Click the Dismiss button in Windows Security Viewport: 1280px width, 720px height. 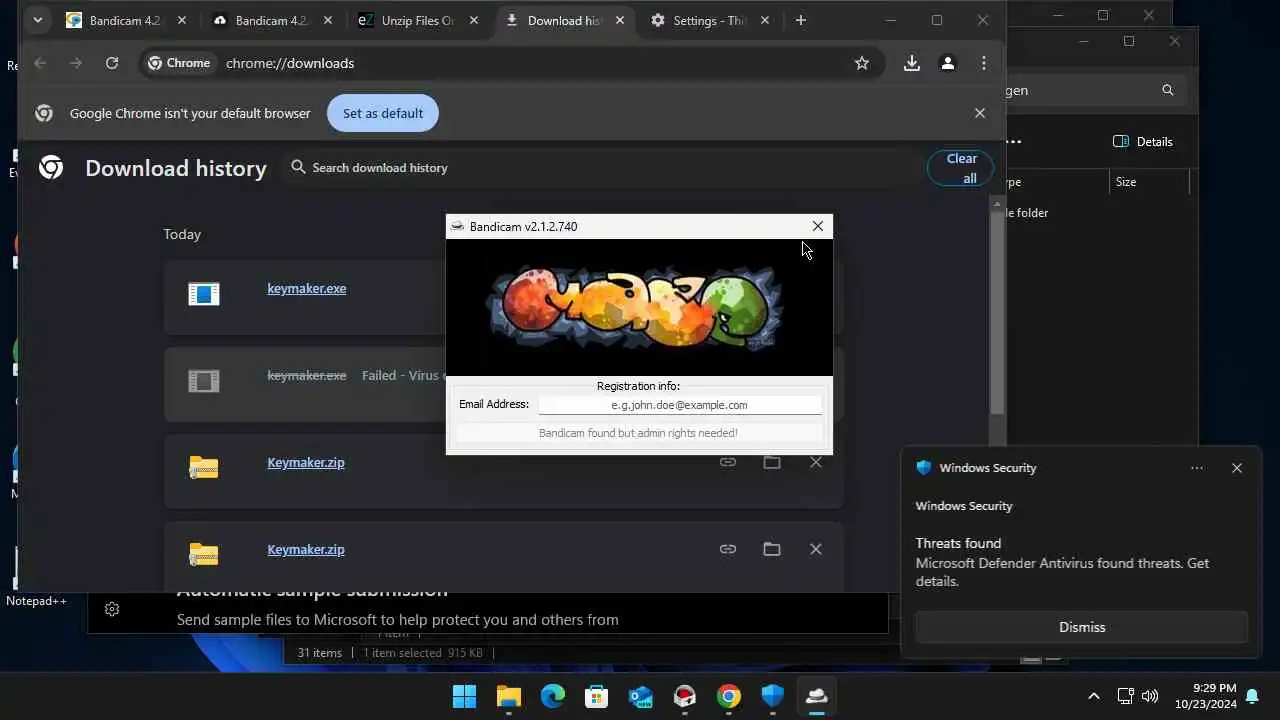(1082, 627)
